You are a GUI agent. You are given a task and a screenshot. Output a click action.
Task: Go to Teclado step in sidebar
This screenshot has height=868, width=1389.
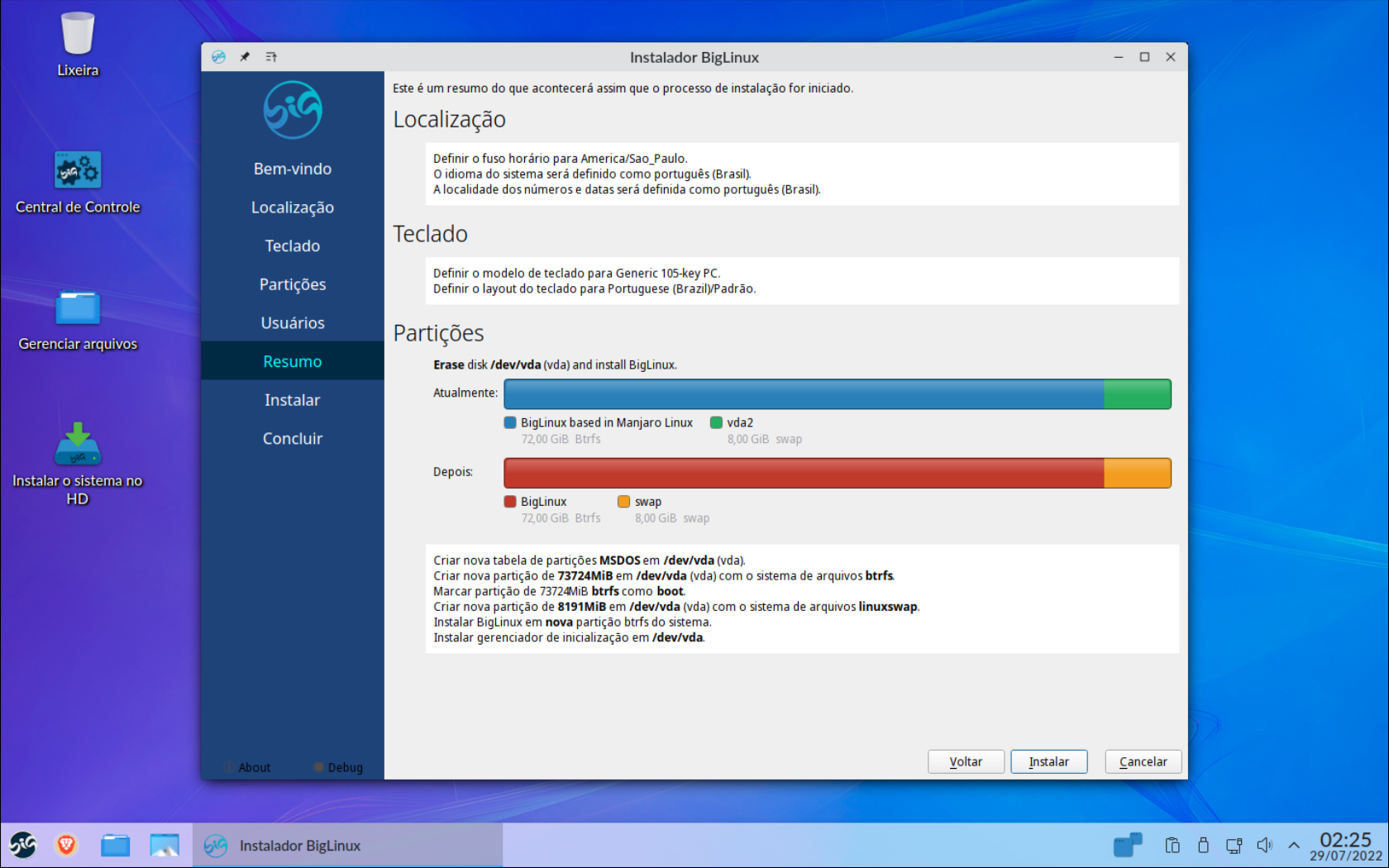(x=293, y=246)
